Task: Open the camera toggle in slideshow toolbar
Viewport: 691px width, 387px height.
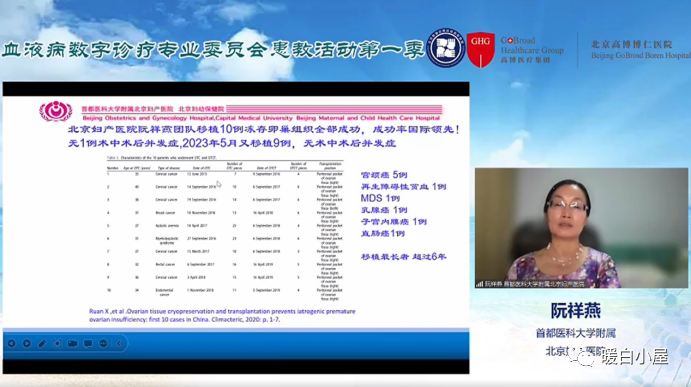Action: [73, 343]
